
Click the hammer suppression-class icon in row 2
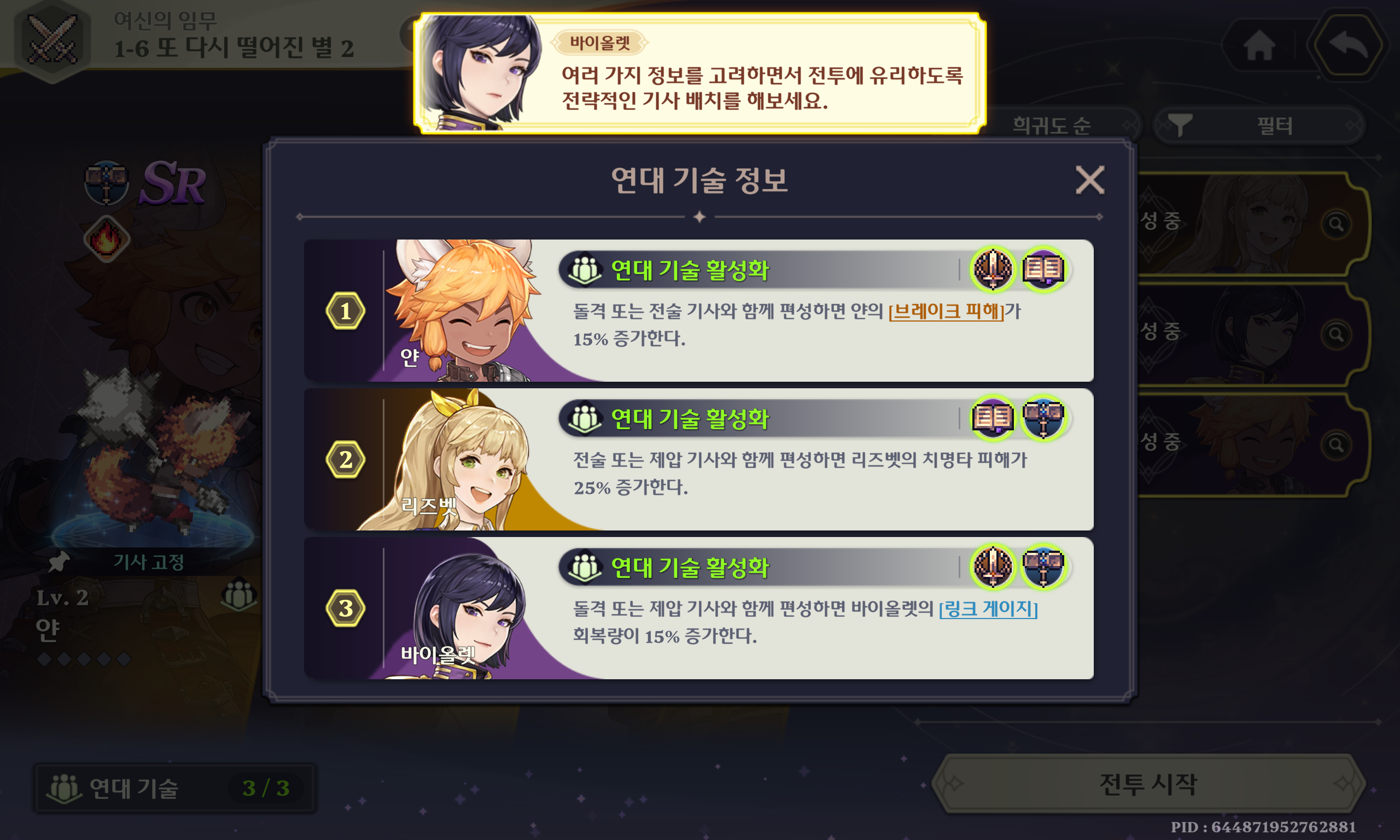coord(1043,418)
